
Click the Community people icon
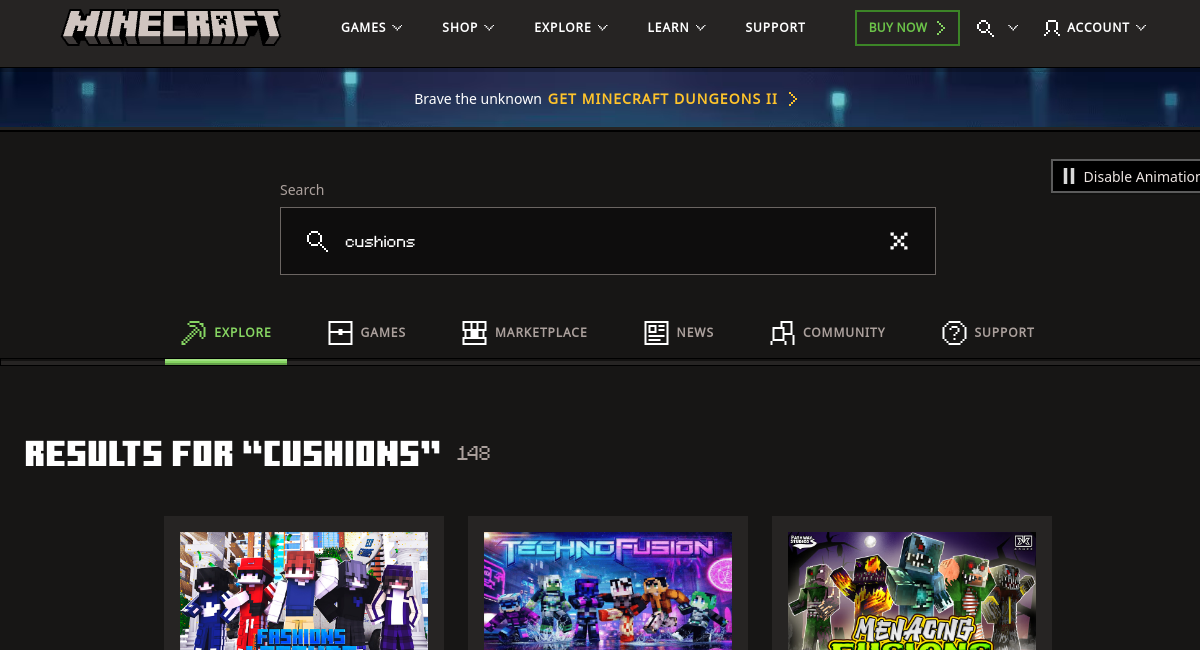coord(782,333)
